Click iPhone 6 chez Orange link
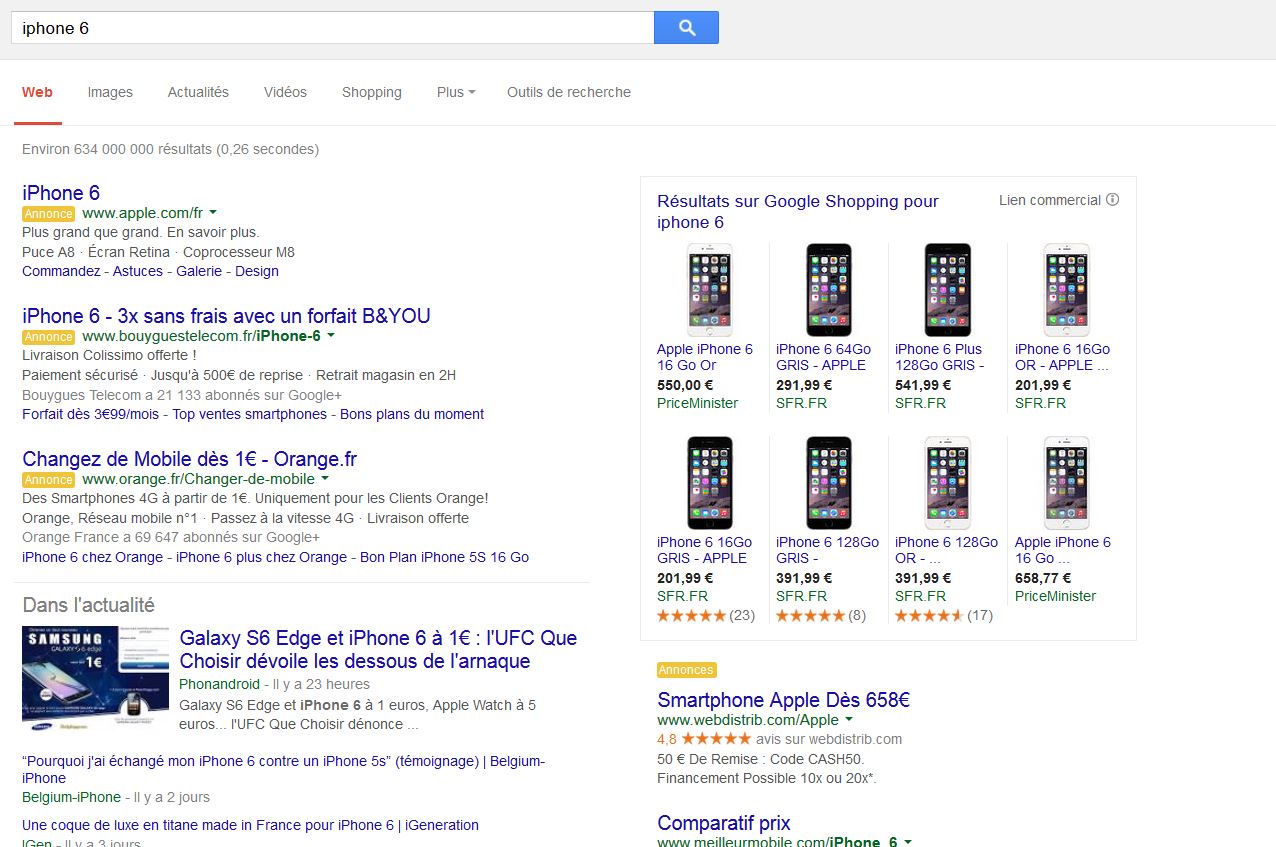 pyautogui.click(x=92, y=557)
